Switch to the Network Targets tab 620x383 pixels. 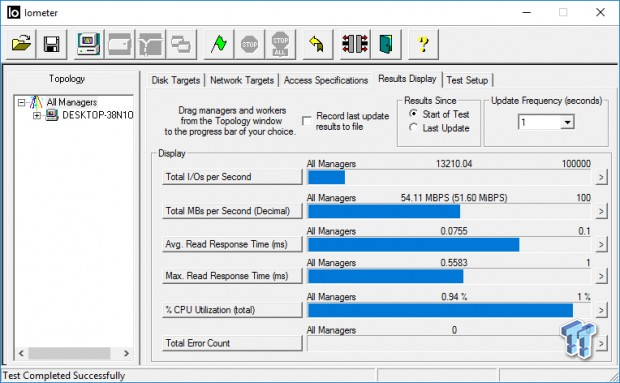(242, 80)
